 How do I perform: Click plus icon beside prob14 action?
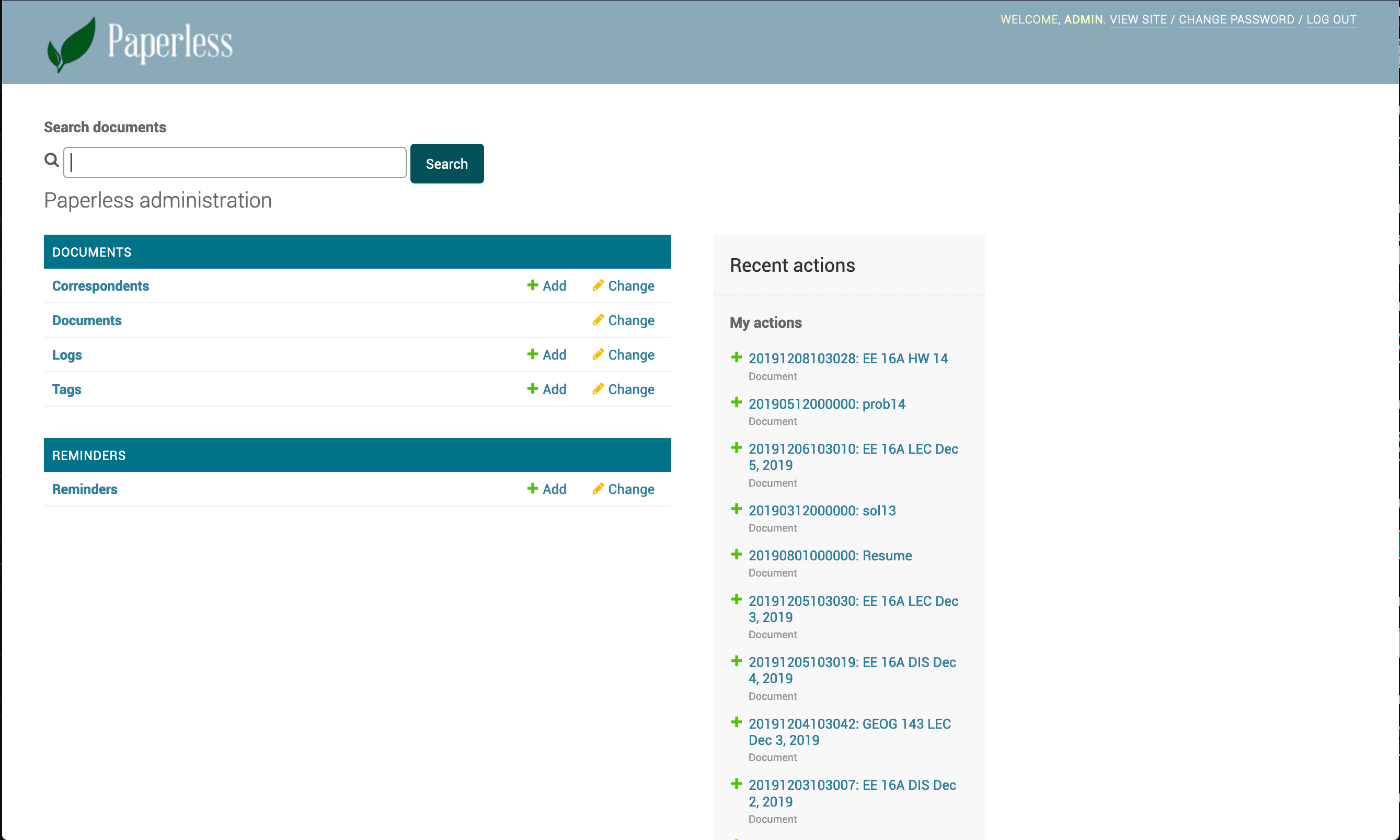coord(736,402)
